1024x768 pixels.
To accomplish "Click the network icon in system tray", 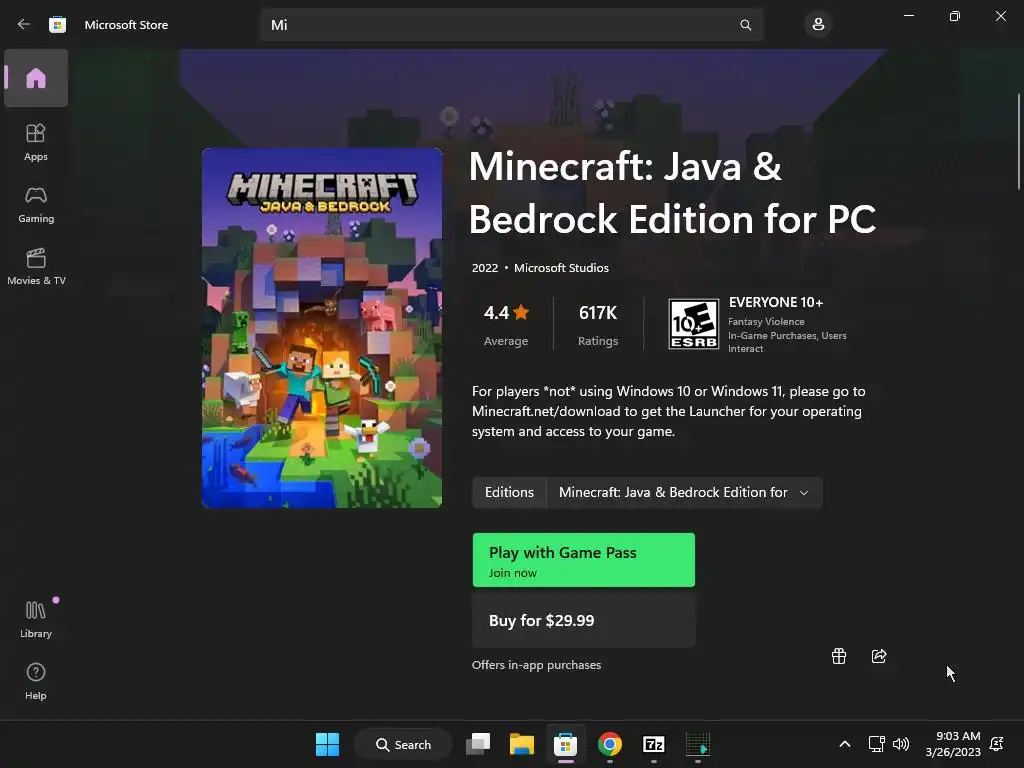I will coord(876,744).
